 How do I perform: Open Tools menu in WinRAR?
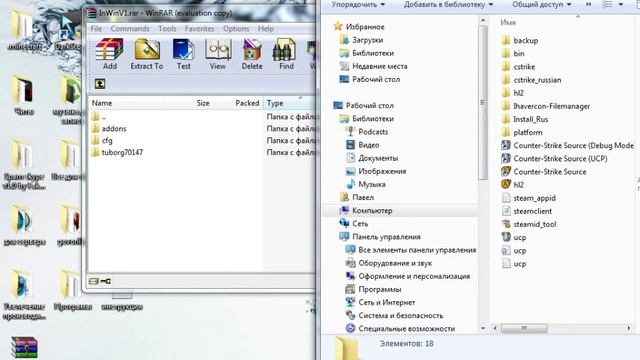(x=167, y=29)
